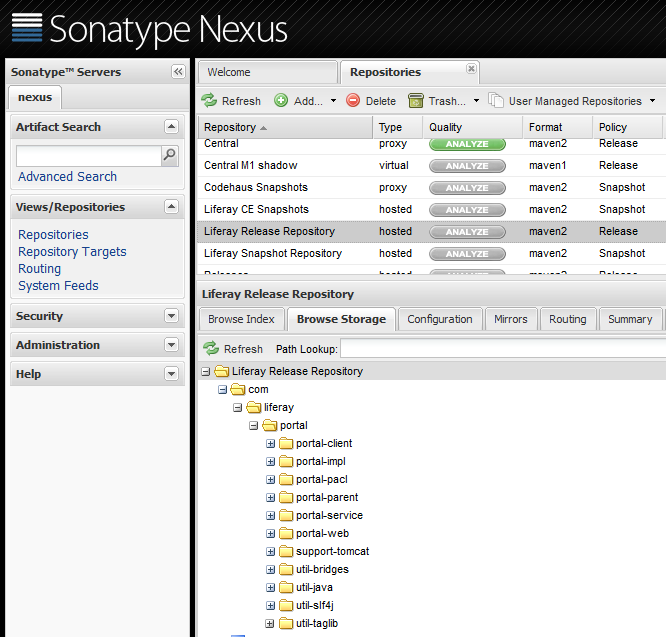Click the portal-parent folder icon

286,497
